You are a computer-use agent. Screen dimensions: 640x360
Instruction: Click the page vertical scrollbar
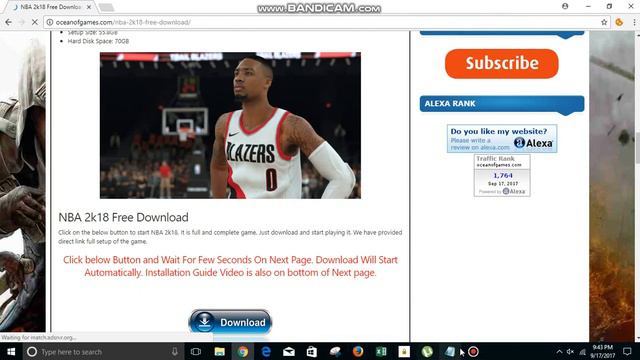[637, 186]
